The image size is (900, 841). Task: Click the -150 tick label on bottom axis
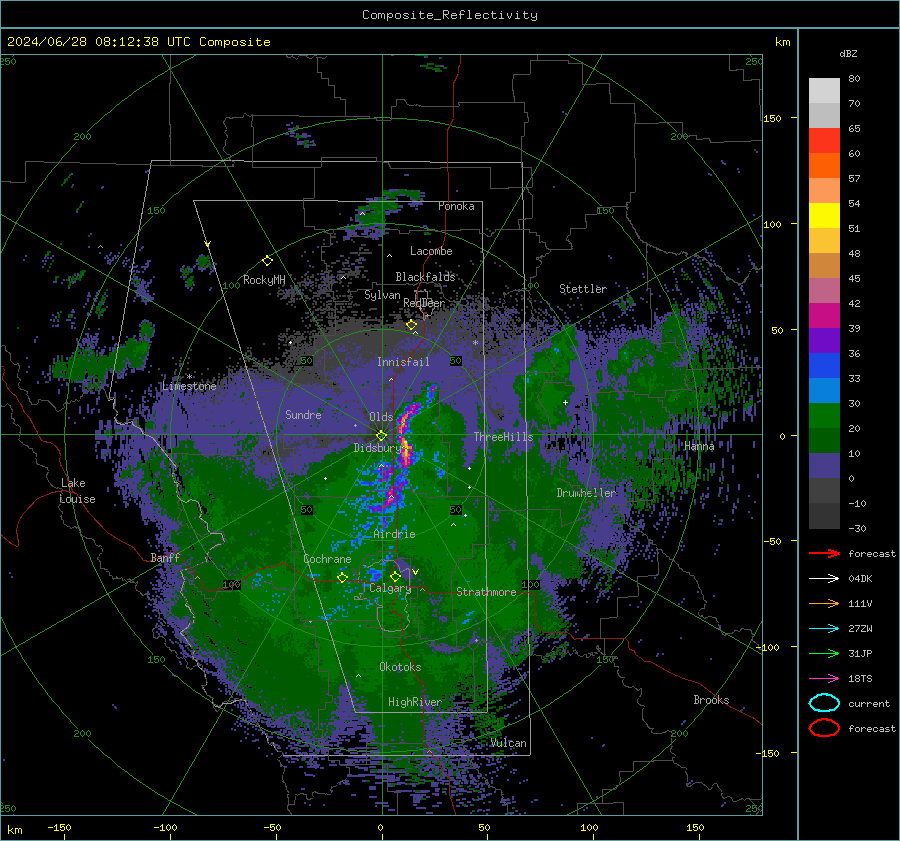point(59,827)
